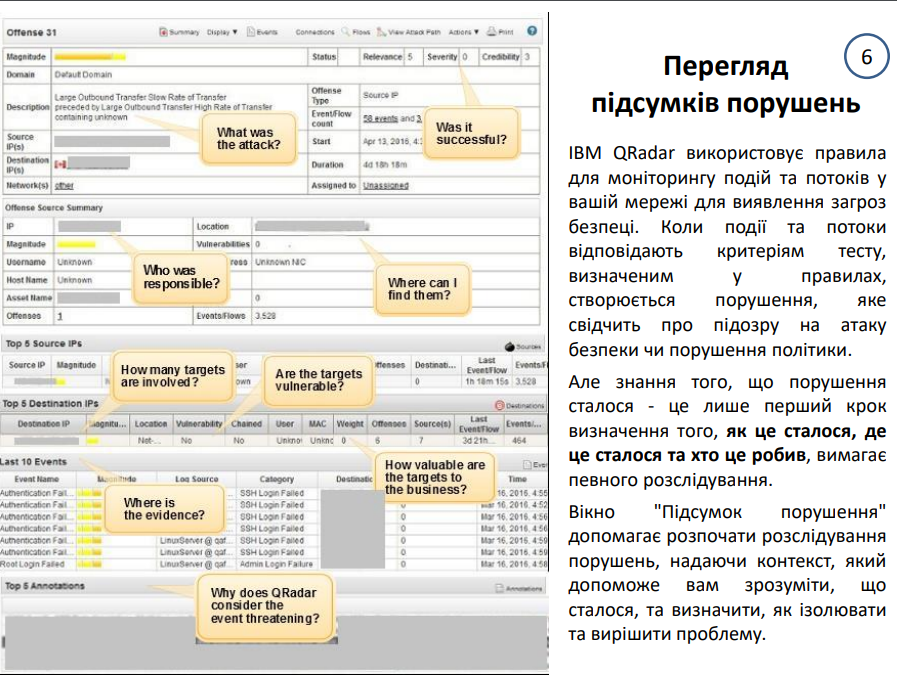Click the Source IP offense type value
This screenshot has height=676, width=897.
(x=380, y=95)
